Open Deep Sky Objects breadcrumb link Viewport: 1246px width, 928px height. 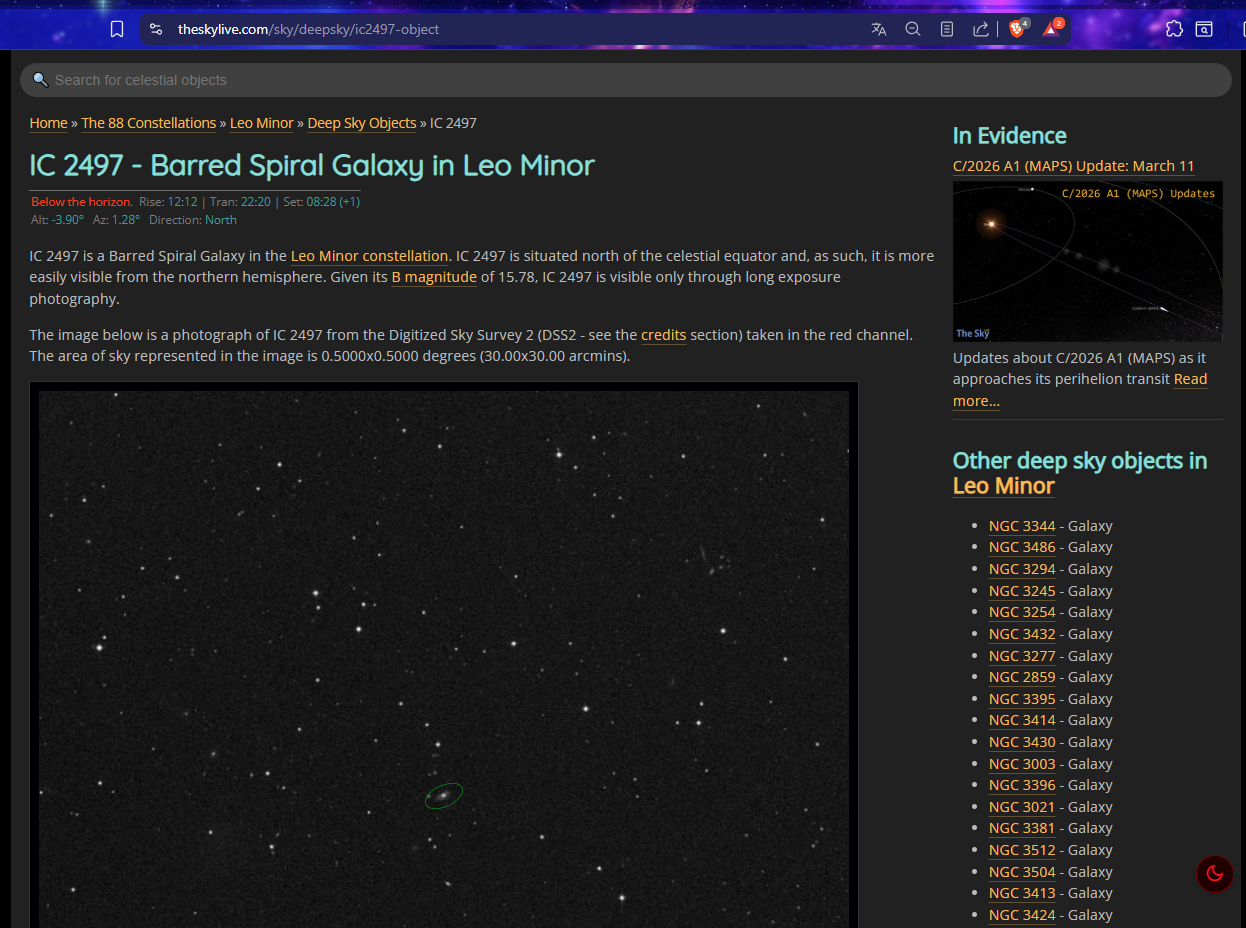pyautogui.click(x=362, y=123)
